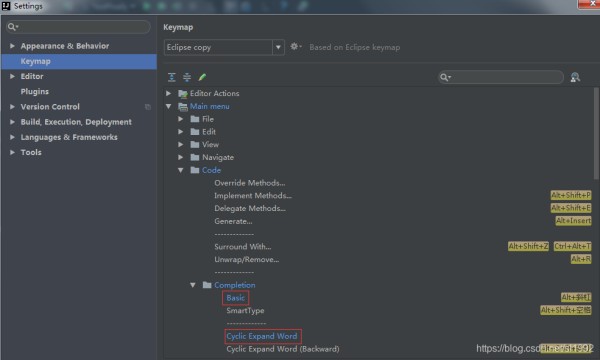This screenshot has height=360, width=600.
Task: Select Plugins in the settings sidebar
Action: pyautogui.click(x=34, y=91)
